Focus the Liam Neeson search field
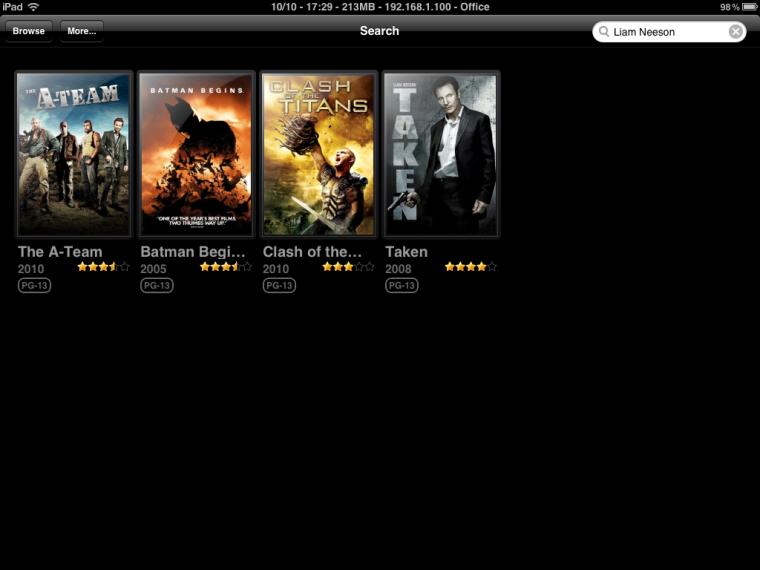This screenshot has width=760, height=570. [x=669, y=32]
